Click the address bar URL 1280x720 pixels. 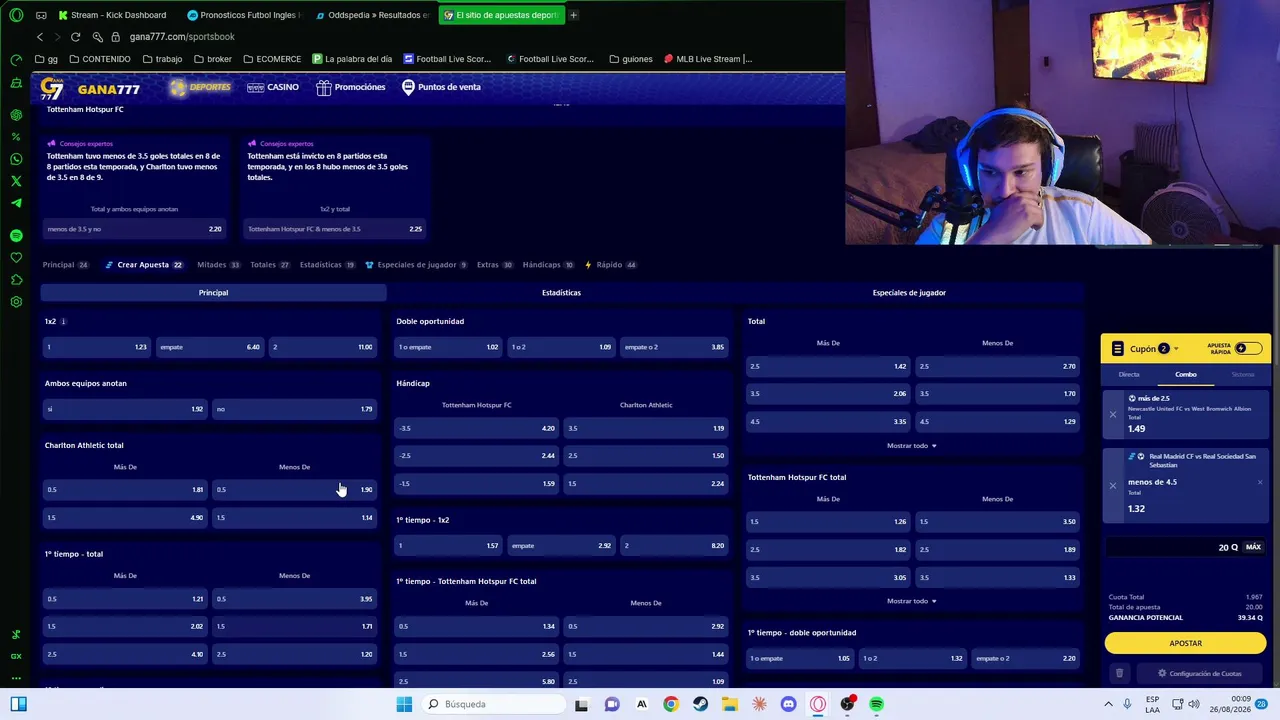click(x=182, y=37)
